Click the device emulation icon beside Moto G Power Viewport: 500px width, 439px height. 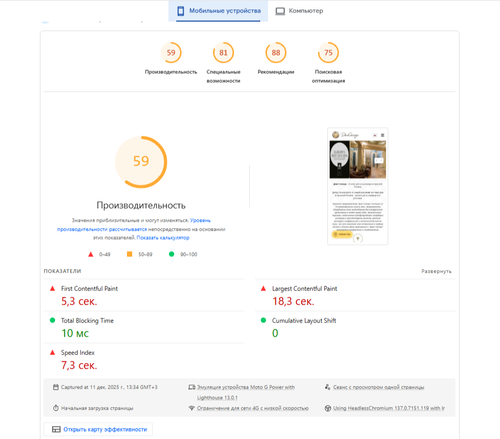coord(192,387)
